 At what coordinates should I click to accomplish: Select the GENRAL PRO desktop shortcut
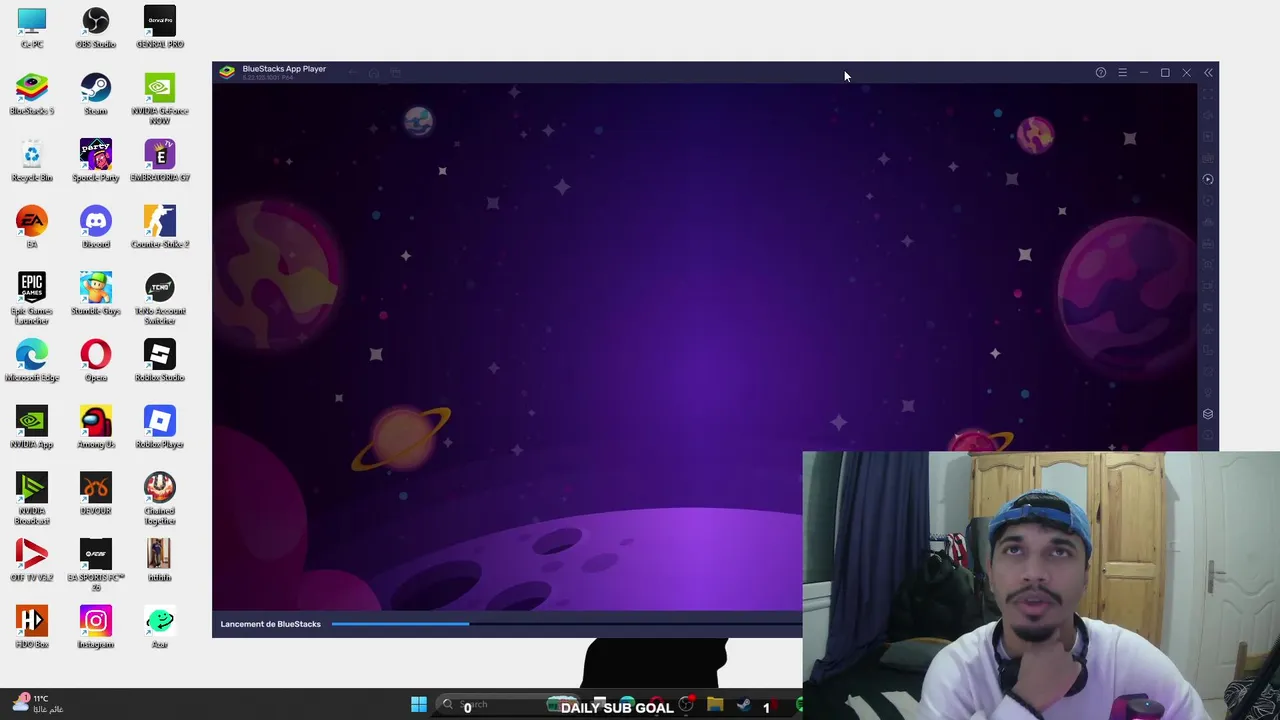[x=160, y=28]
